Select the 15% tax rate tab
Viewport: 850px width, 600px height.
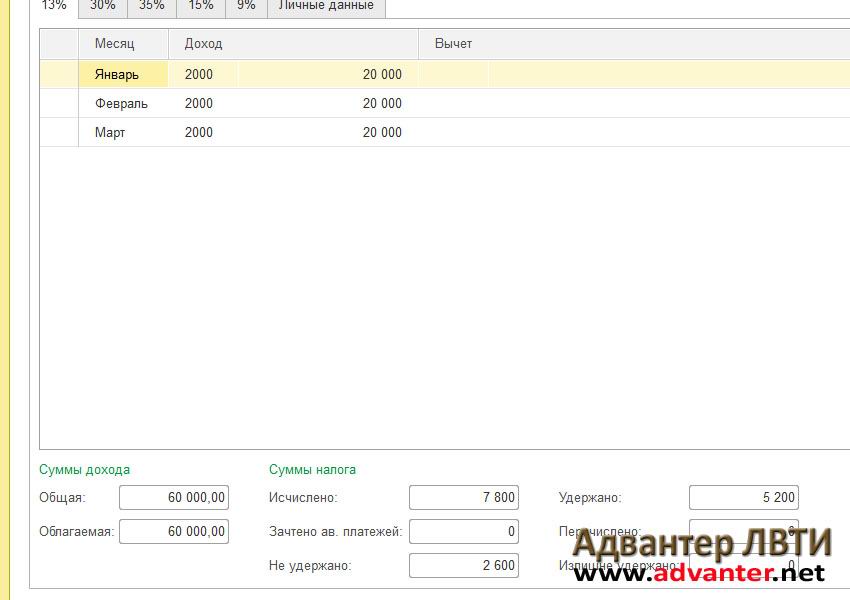tap(201, 7)
